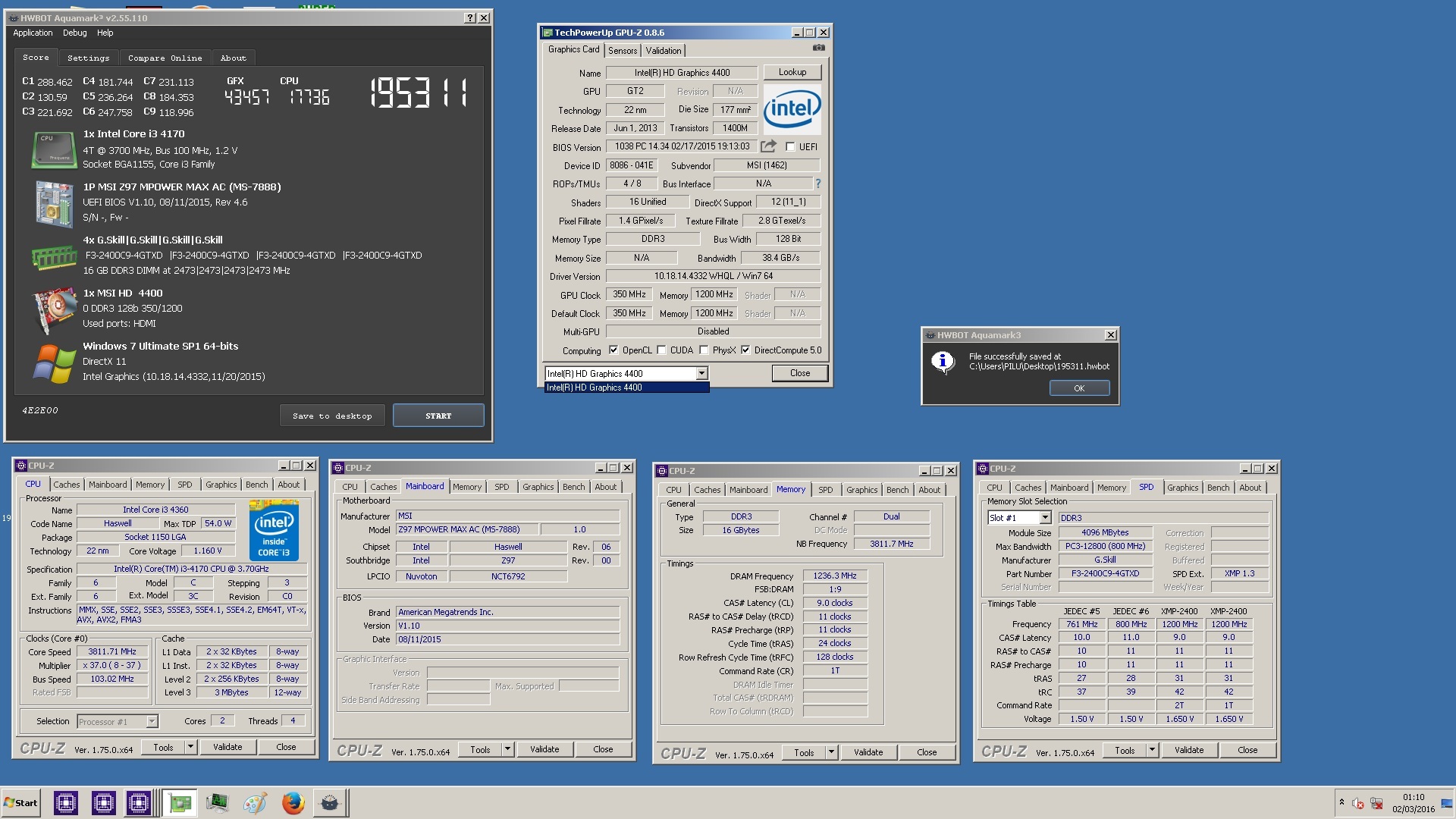The image size is (1456, 819).
Task: Click the BIOS export arrow icon in GPU-Z
Action: pos(768,146)
